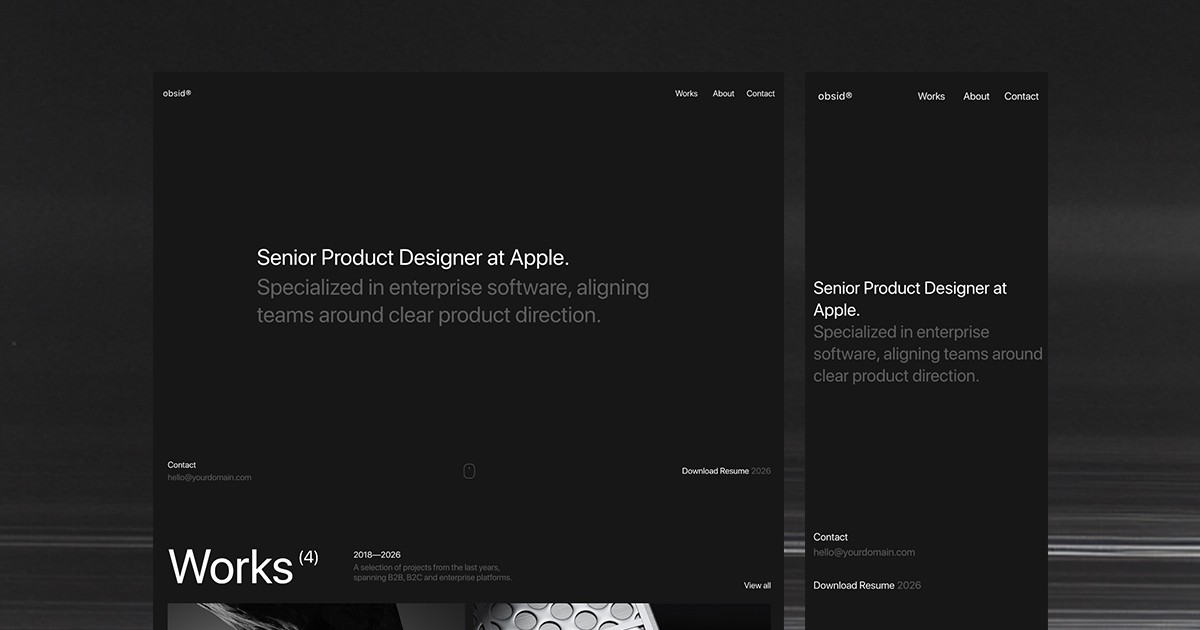Click the obsid® logo in the mobile header
The image size is (1200, 630).
pos(834,96)
